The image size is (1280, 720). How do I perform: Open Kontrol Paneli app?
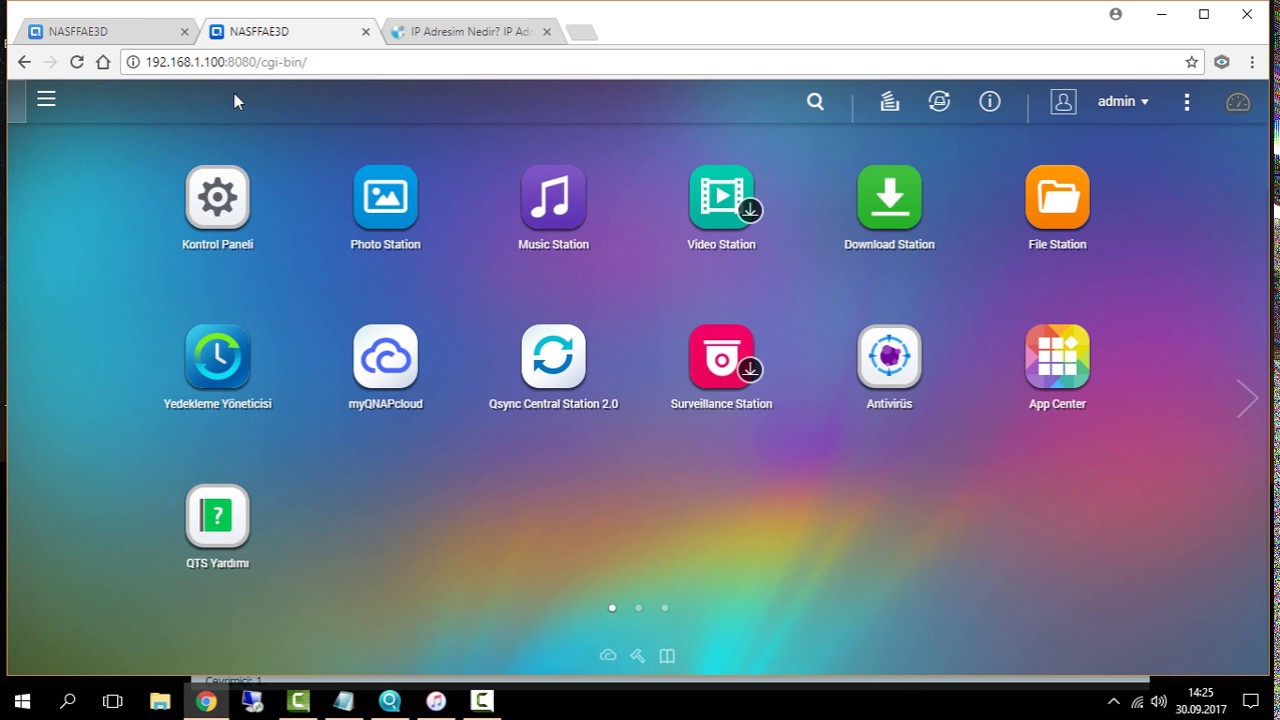pos(217,197)
